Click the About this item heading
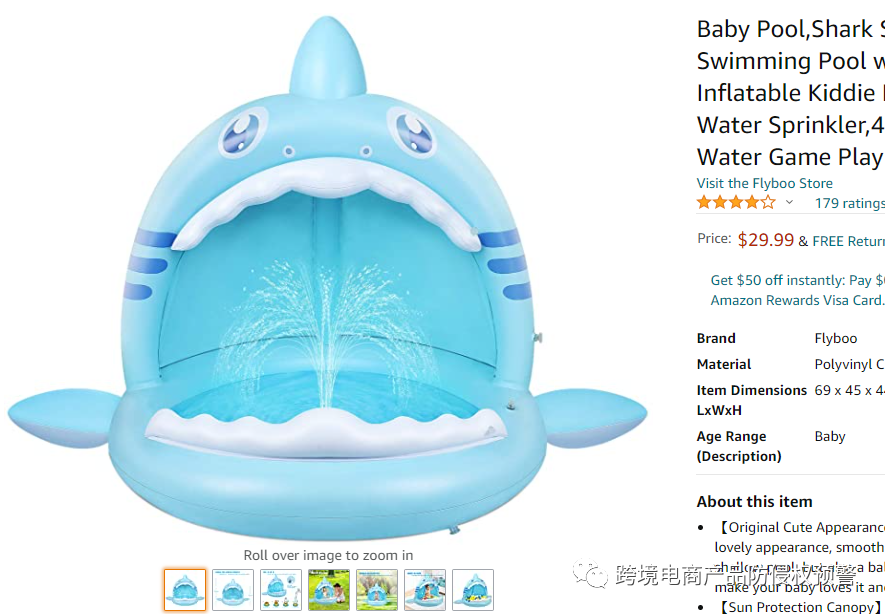The width and height of the screenshot is (885, 614). [754, 502]
